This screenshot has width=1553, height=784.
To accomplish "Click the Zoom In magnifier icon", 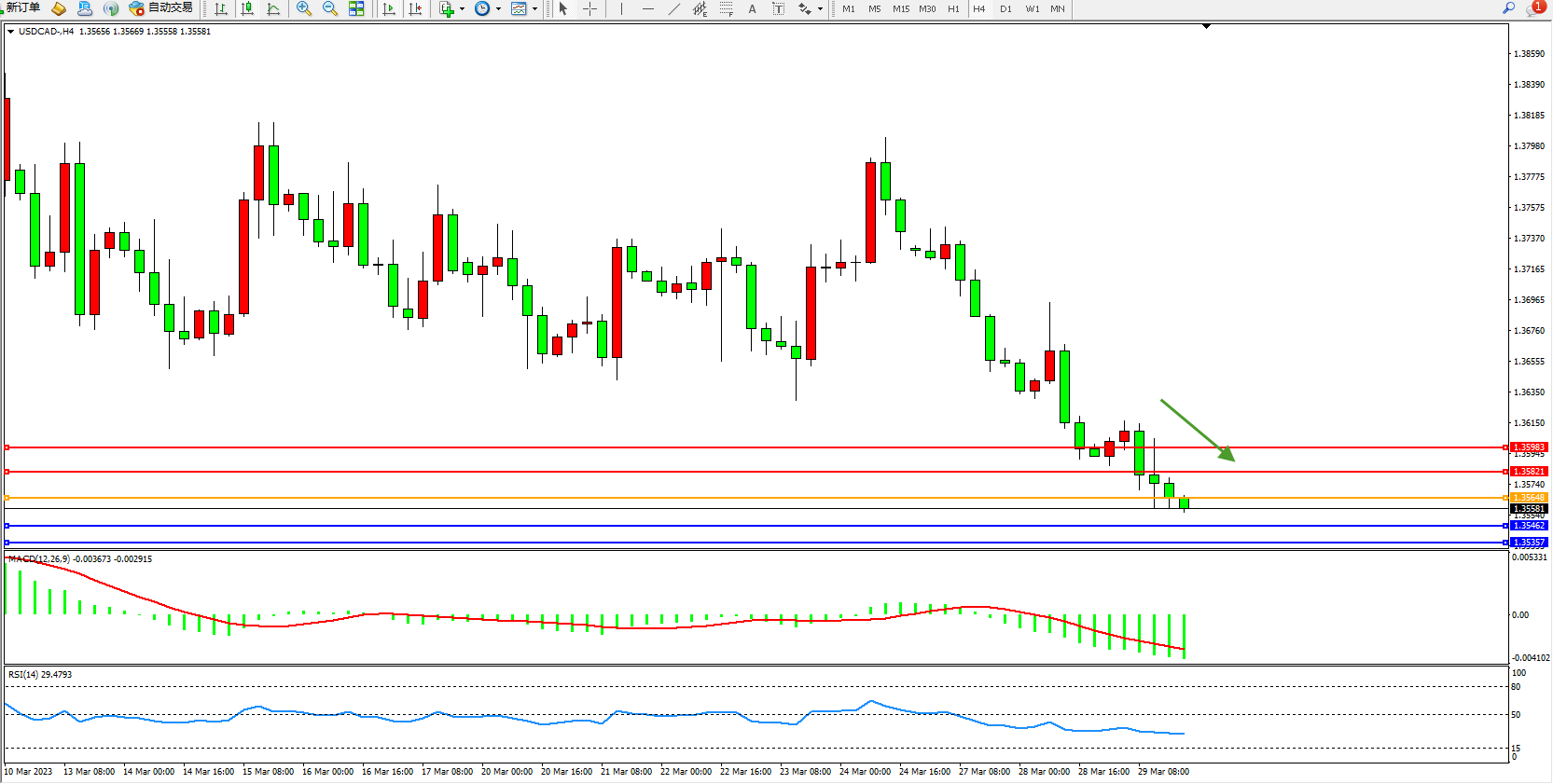I will tap(303, 8).
